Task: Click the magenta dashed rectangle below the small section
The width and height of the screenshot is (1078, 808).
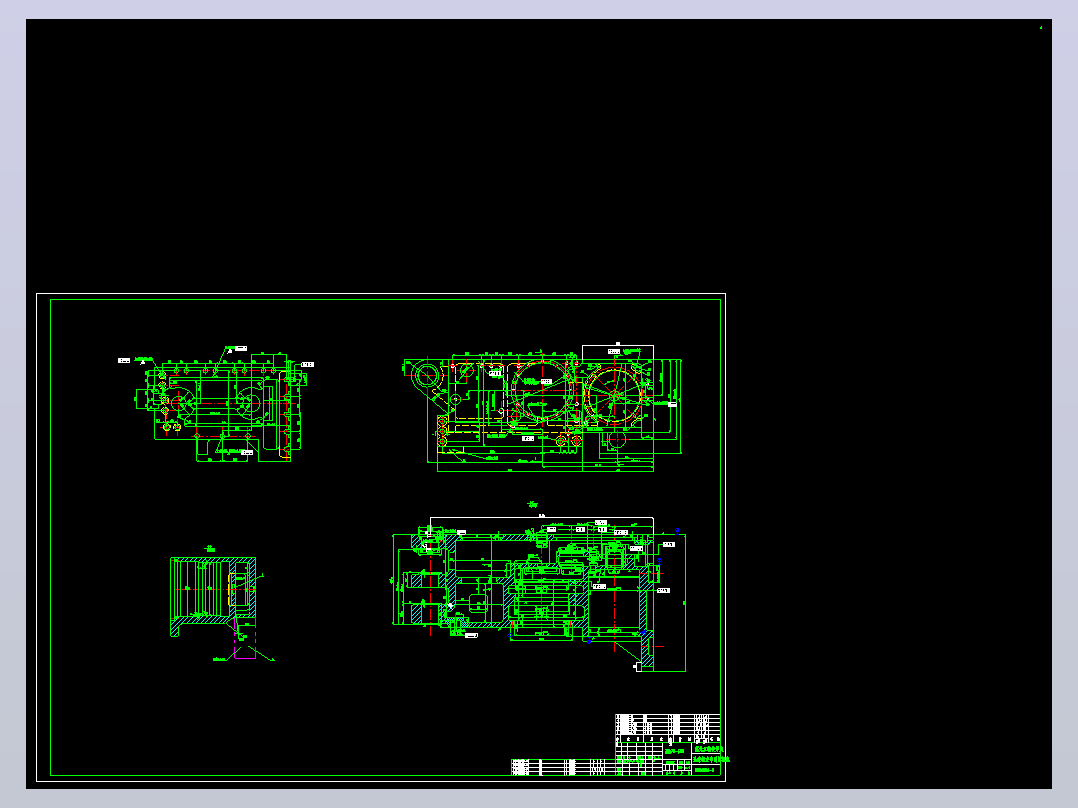Action: tap(245, 638)
